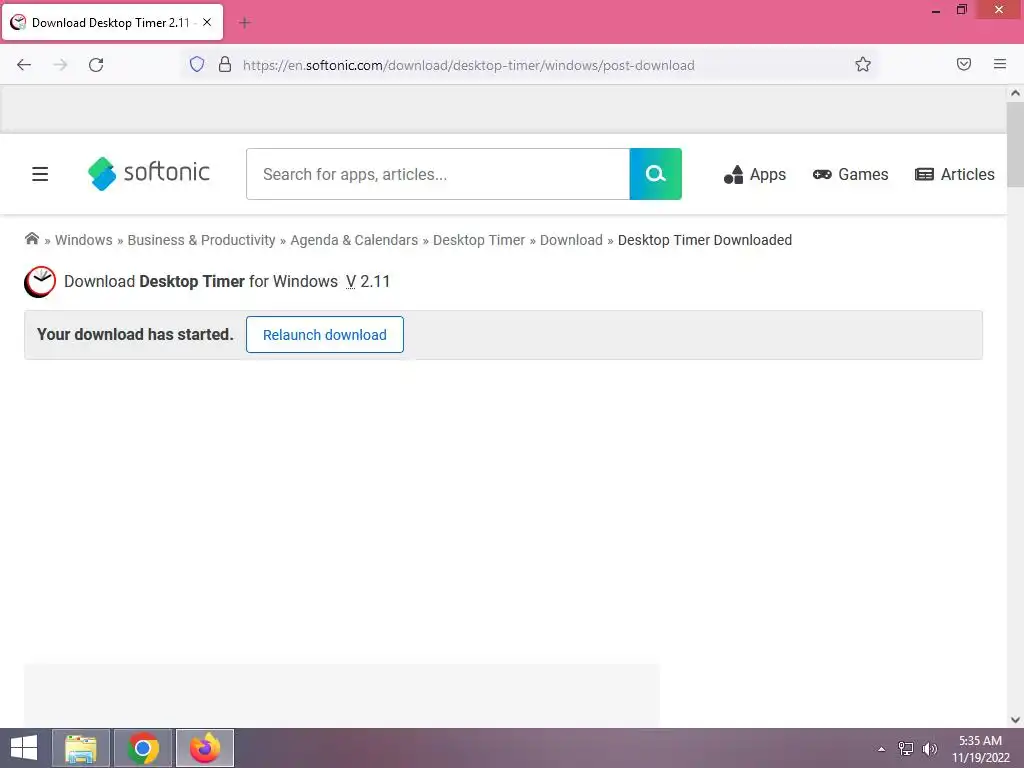The height and width of the screenshot is (768, 1024).
Task: Open the Download breadcrumb link
Action: tap(571, 240)
